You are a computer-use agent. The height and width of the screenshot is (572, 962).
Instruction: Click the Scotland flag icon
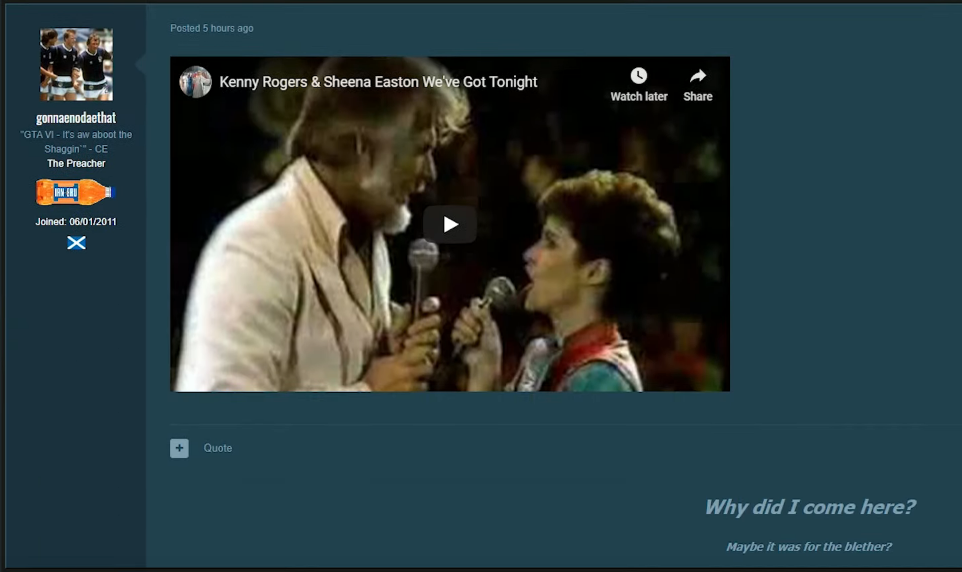coord(76,243)
